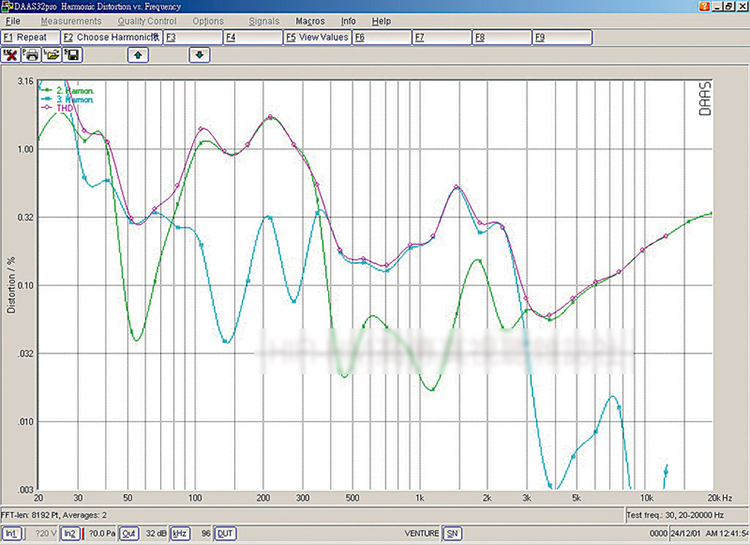
Task: Open the Help menu
Action: coord(381,21)
